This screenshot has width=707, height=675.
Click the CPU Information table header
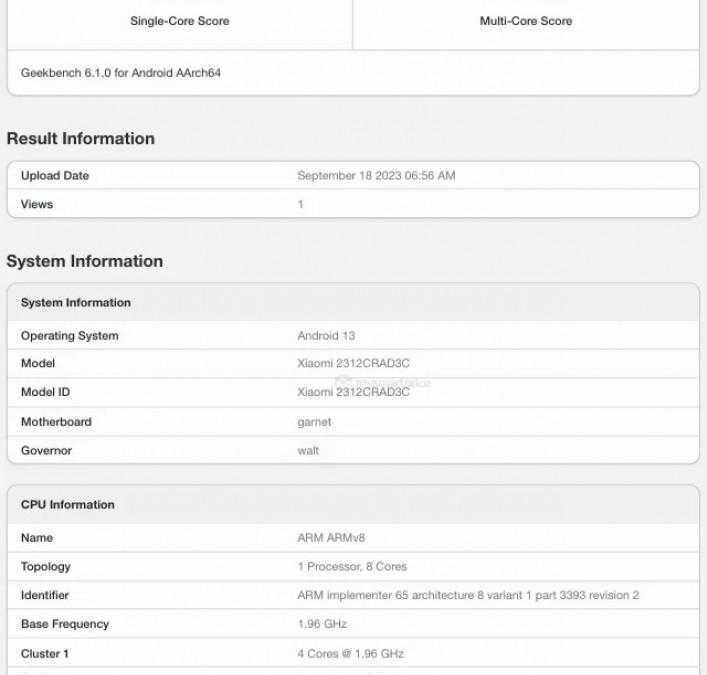(x=68, y=505)
